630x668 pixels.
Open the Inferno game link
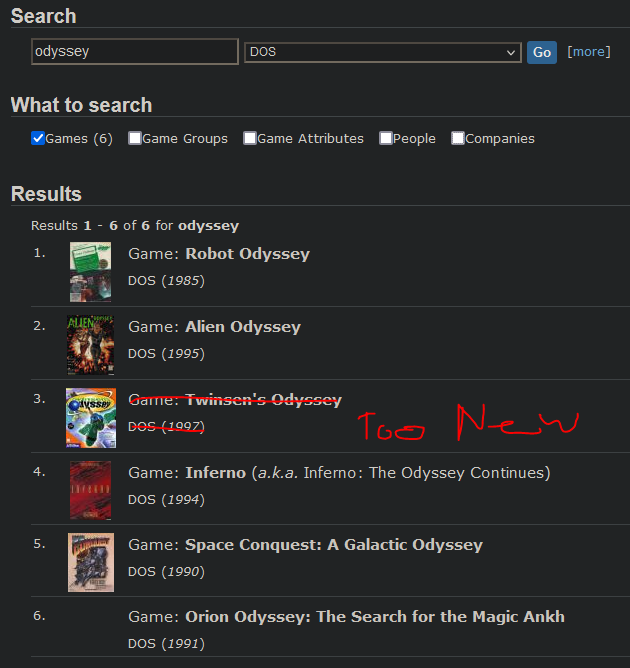pyautogui.click(x=216, y=472)
